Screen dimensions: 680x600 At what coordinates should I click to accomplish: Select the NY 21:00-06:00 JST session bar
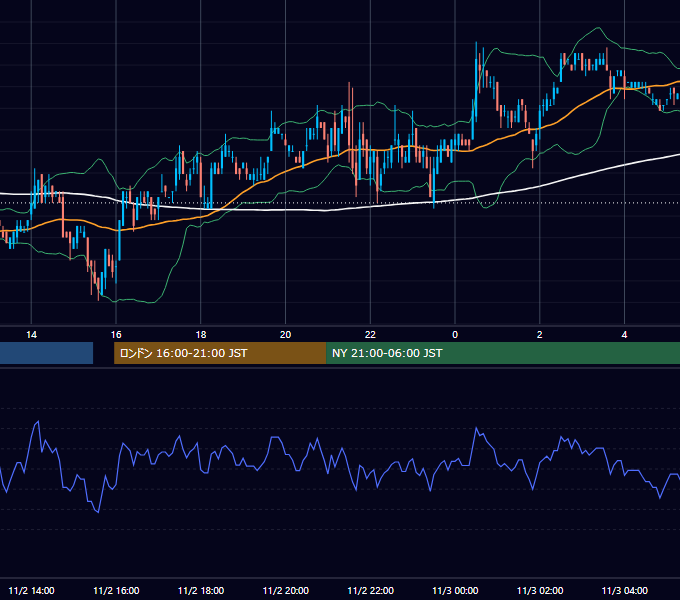[503, 353]
